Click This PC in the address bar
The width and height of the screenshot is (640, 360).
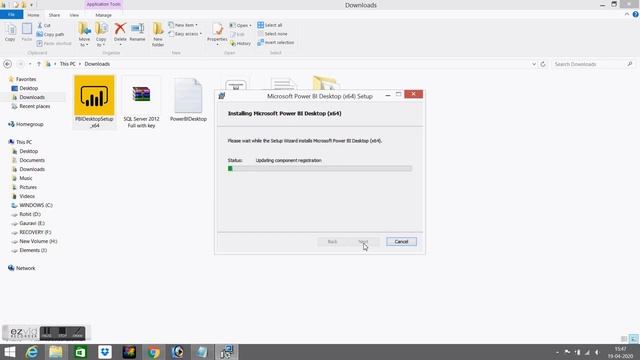68,64
